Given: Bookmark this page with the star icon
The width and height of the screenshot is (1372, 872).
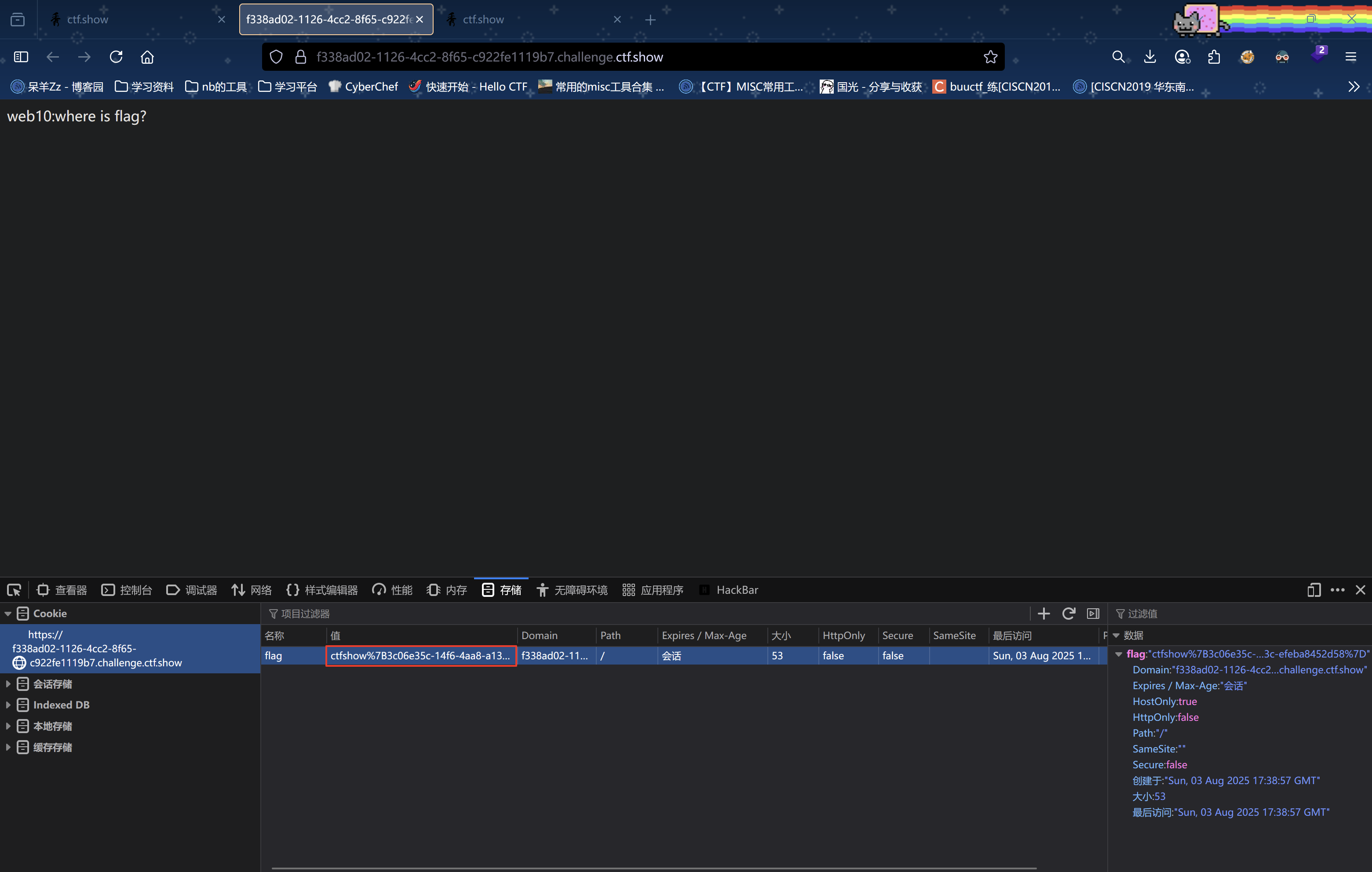Looking at the screenshot, I should pyautogui.click(x=990, y=57).
